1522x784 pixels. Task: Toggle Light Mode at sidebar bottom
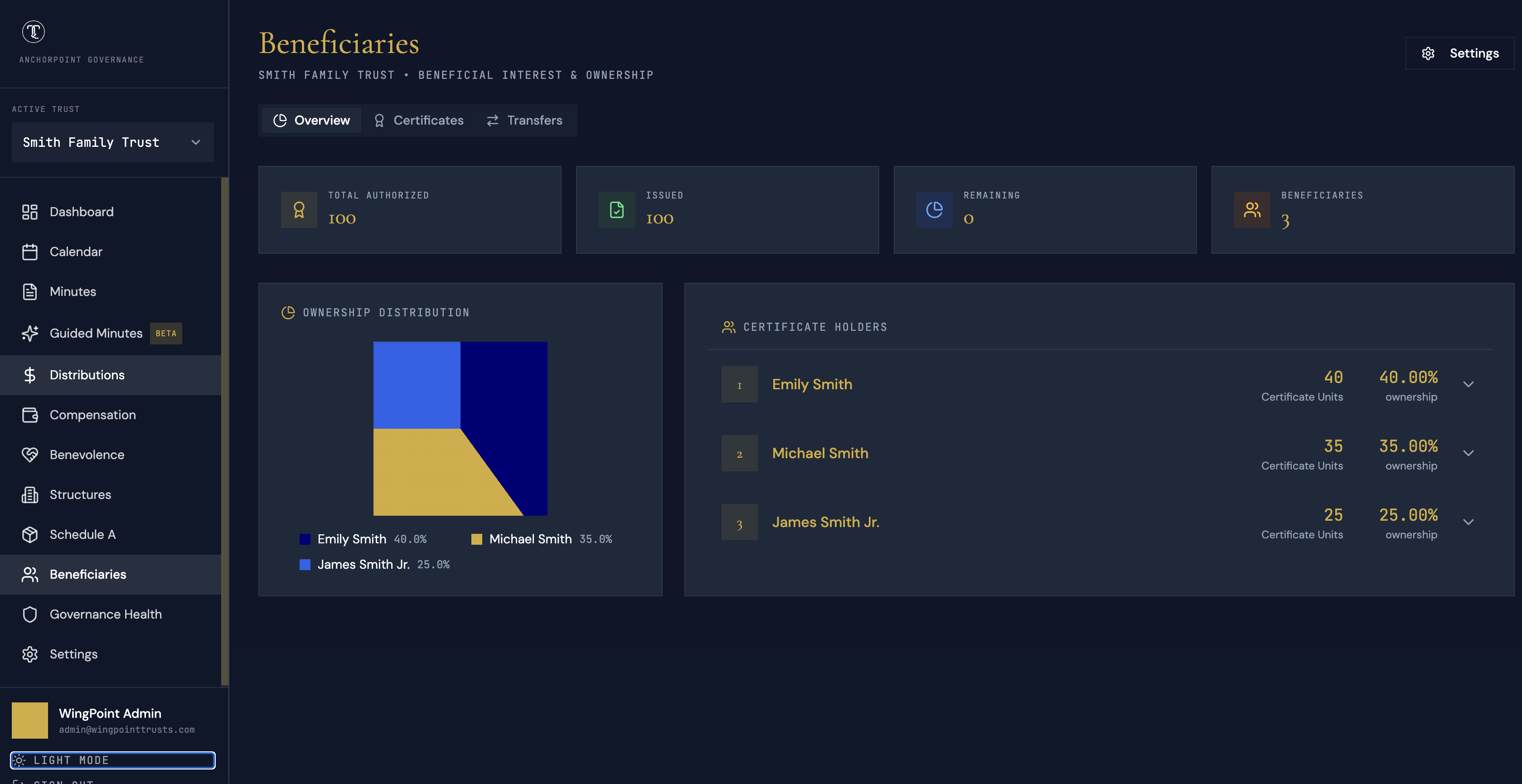tap(112, 760)
